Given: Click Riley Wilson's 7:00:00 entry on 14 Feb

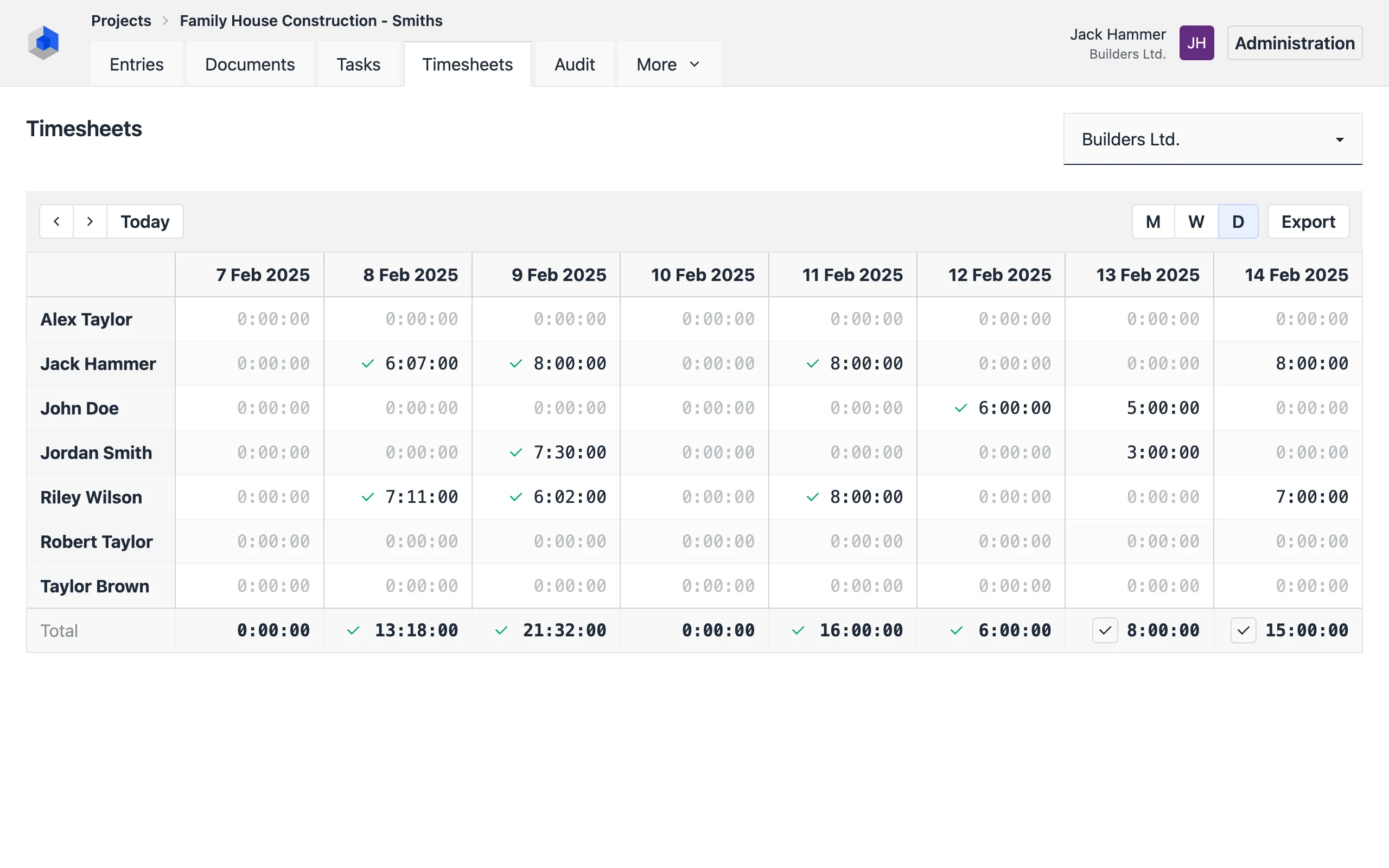Looking at the screenshot, I should click(1311, 497).
